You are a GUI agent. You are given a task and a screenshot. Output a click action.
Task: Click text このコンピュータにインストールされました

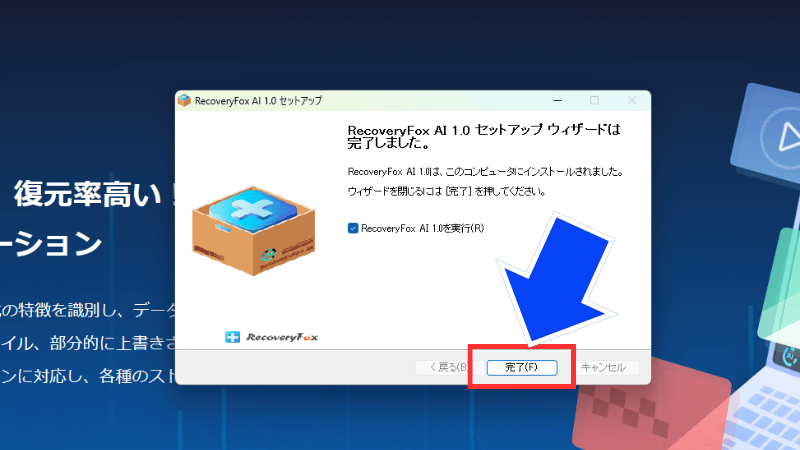point(485,171)
